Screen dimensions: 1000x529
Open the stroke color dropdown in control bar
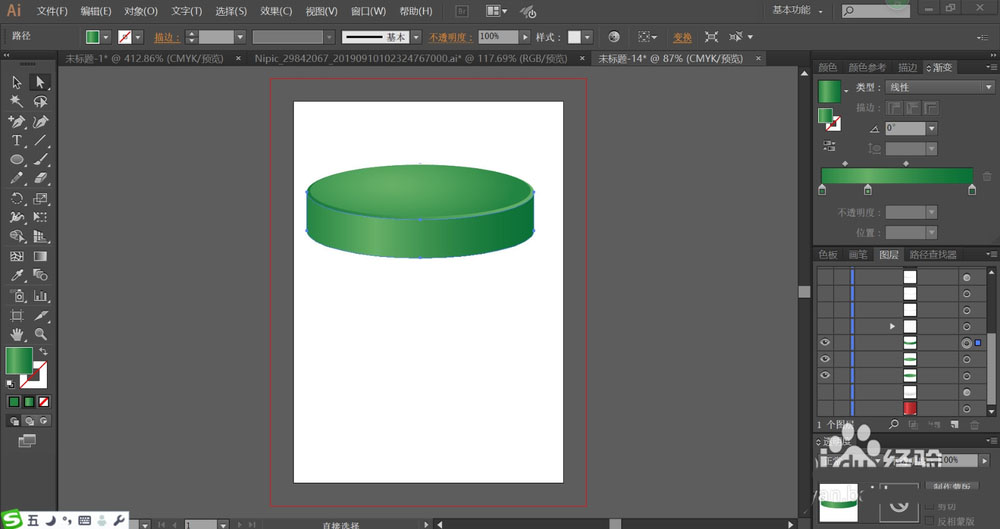[x=138, y=37]
